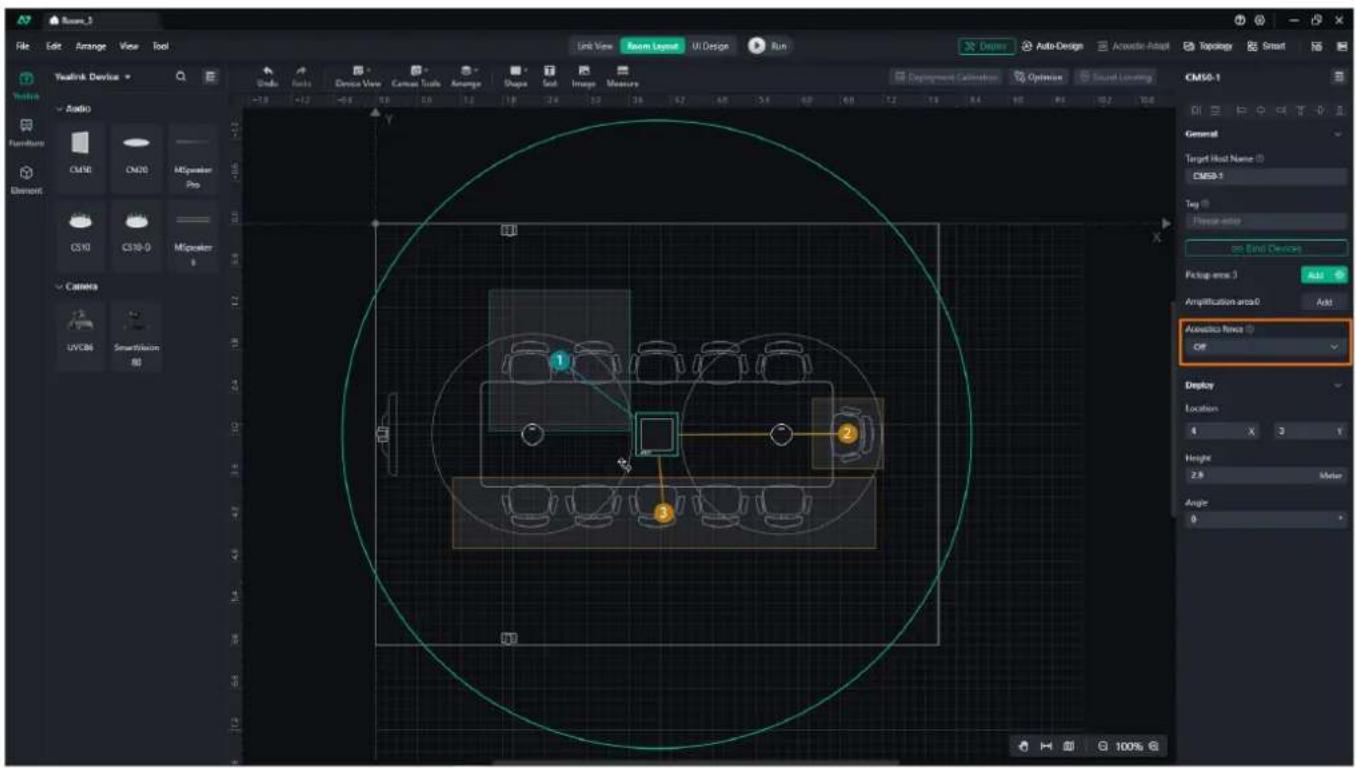
Task: Open the properties panel menu icon
Action: (x=1338, y=76)
